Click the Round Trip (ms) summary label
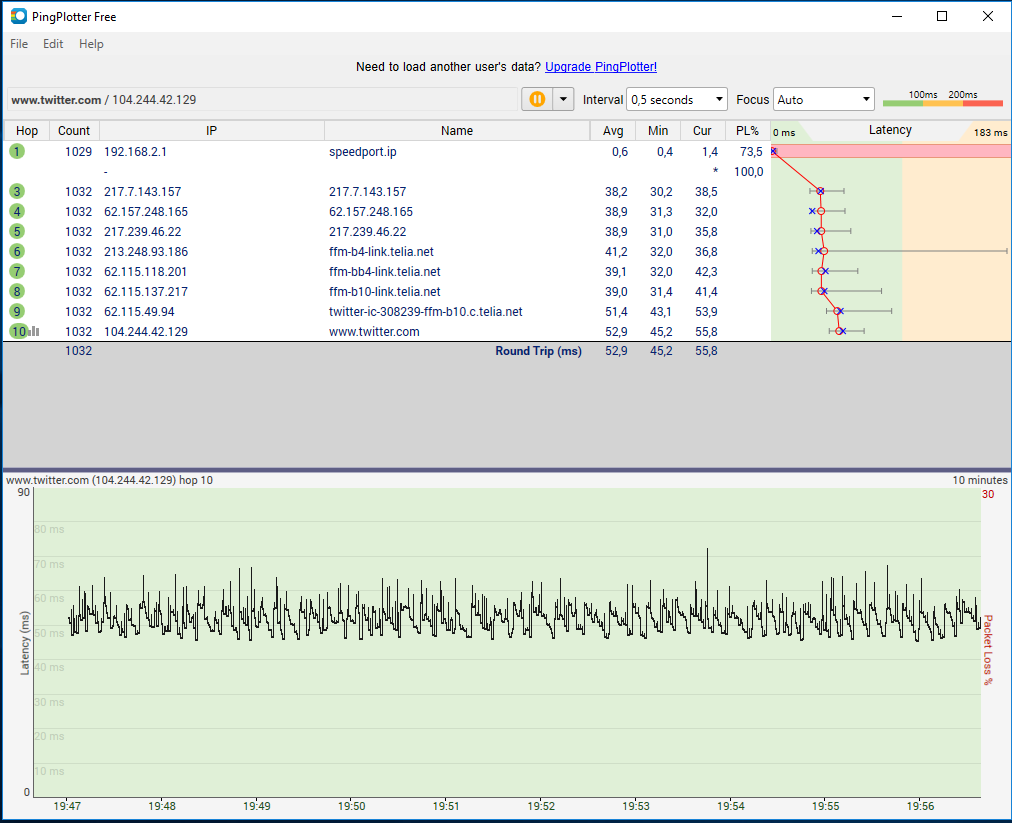 pos(538,351)
